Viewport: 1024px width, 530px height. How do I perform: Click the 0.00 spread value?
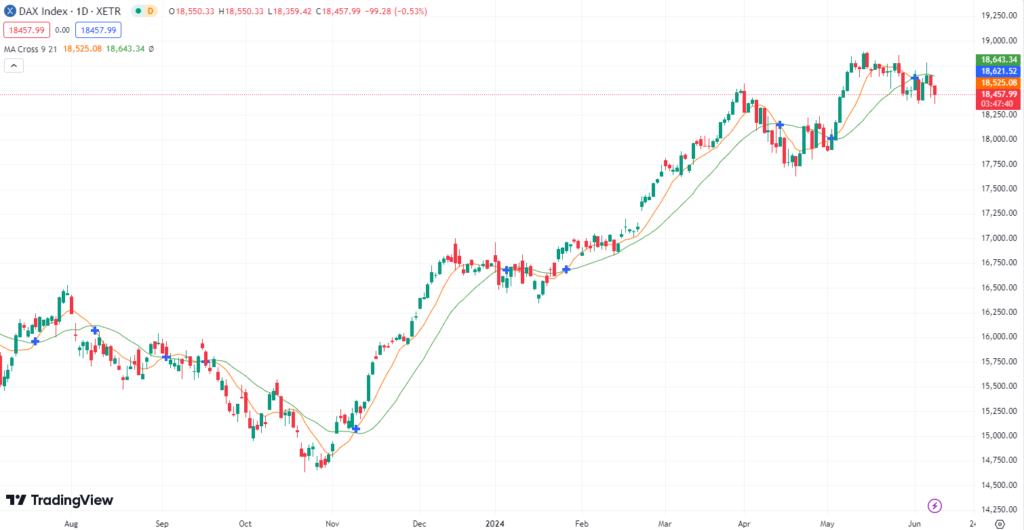61,30
